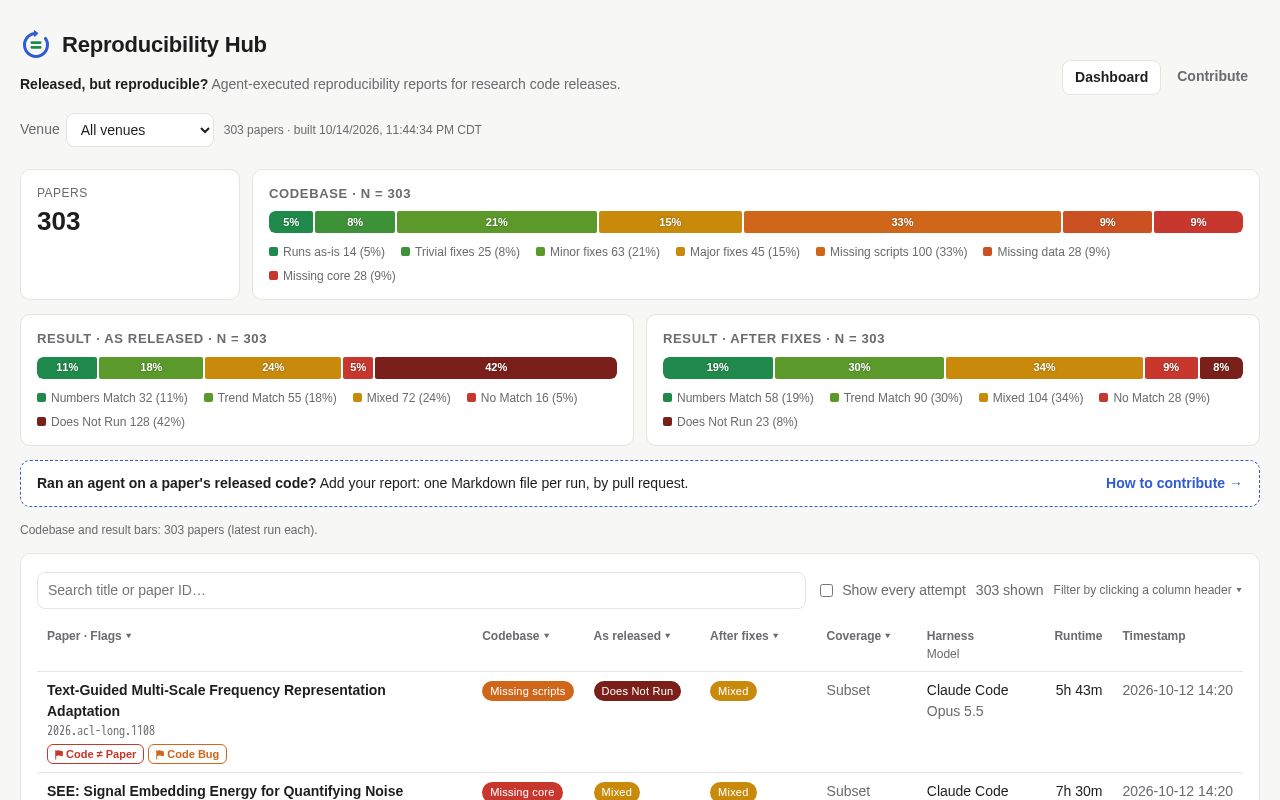
Task: Click the Code ≠ Paper flag badge
Action: [x=95, y=754]
